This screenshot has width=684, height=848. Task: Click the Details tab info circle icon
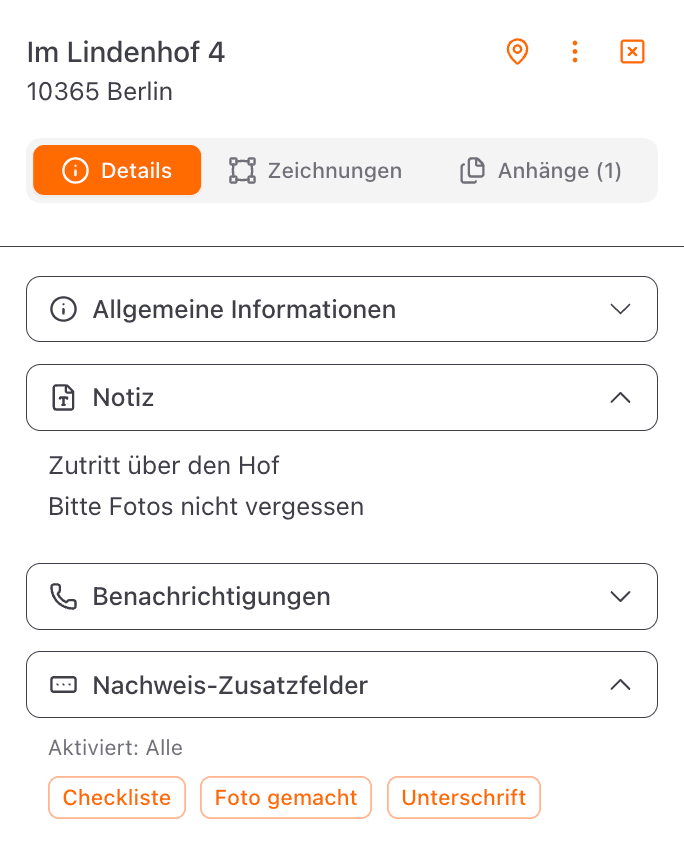[80, 170]
